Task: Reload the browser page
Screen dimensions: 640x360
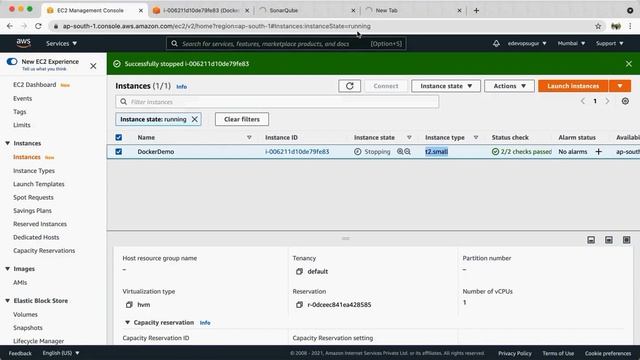Action: click(x=38, y=26)
